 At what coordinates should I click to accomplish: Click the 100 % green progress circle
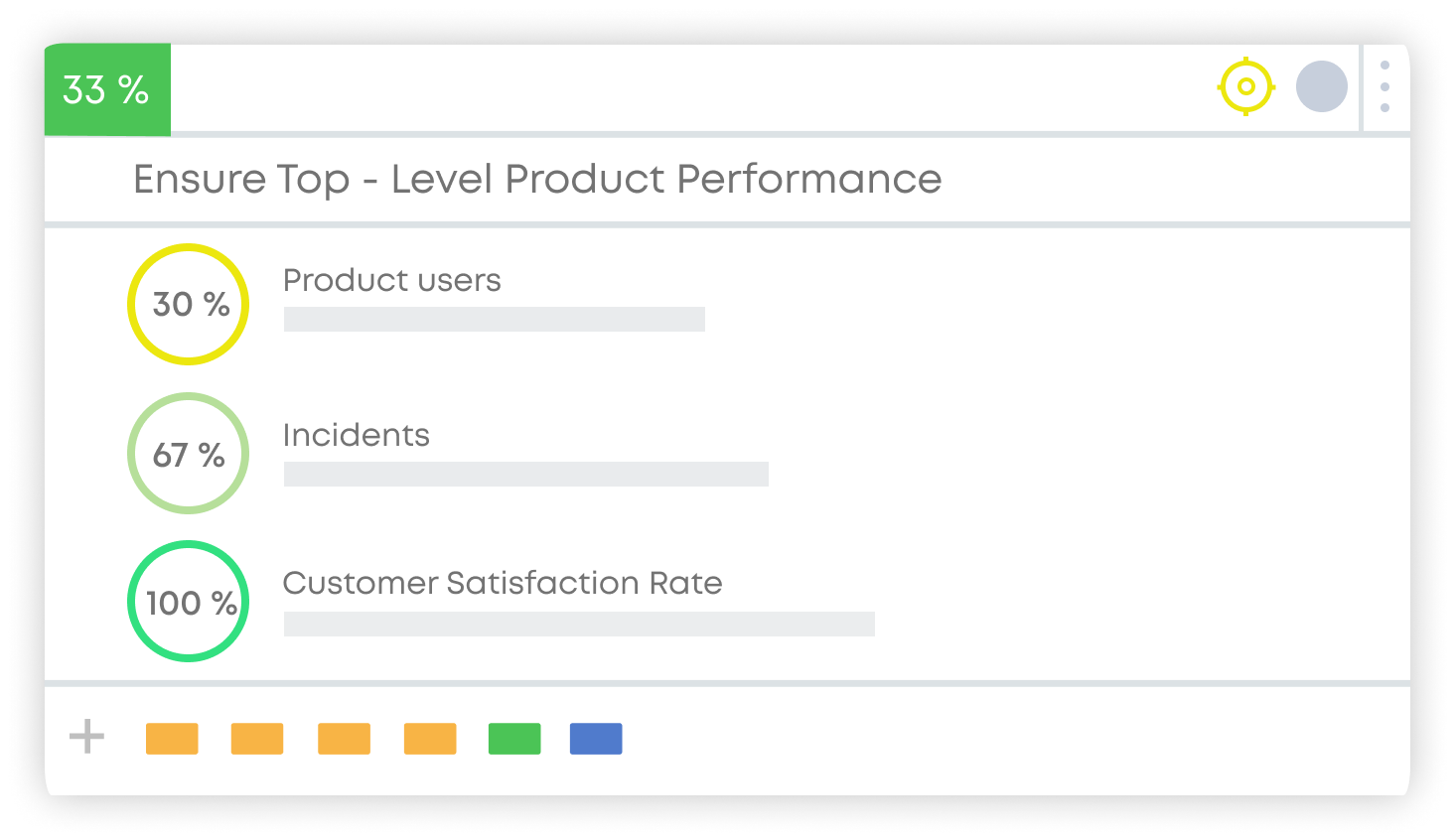[189, 602]
